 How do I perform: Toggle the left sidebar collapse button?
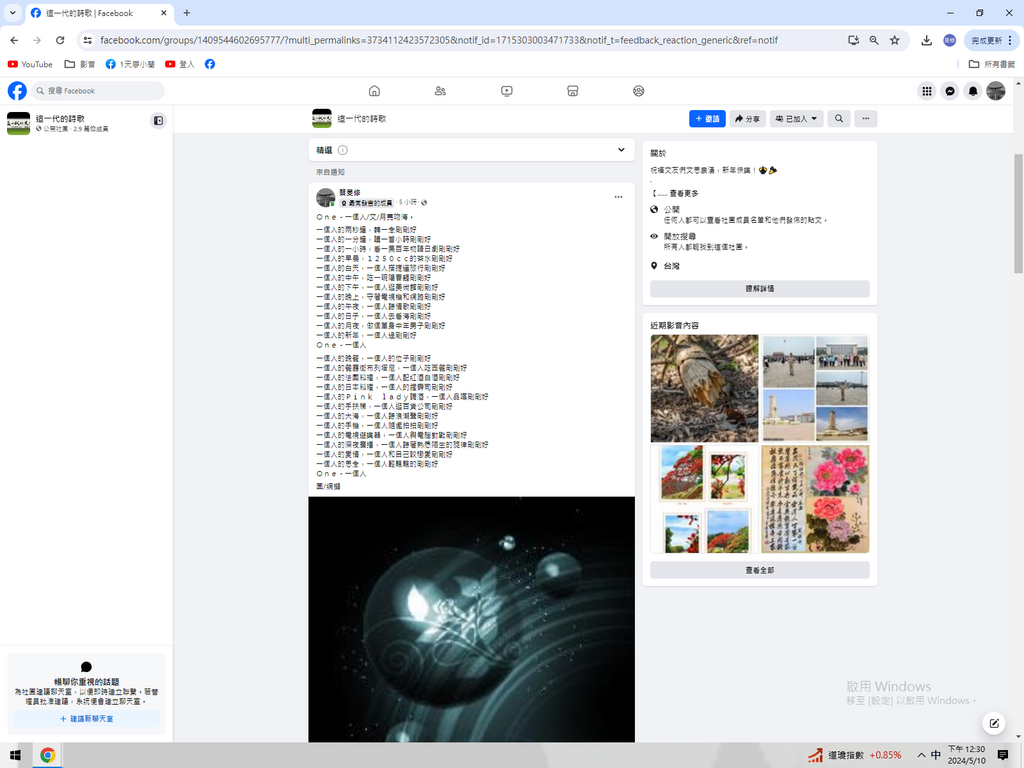158,121
